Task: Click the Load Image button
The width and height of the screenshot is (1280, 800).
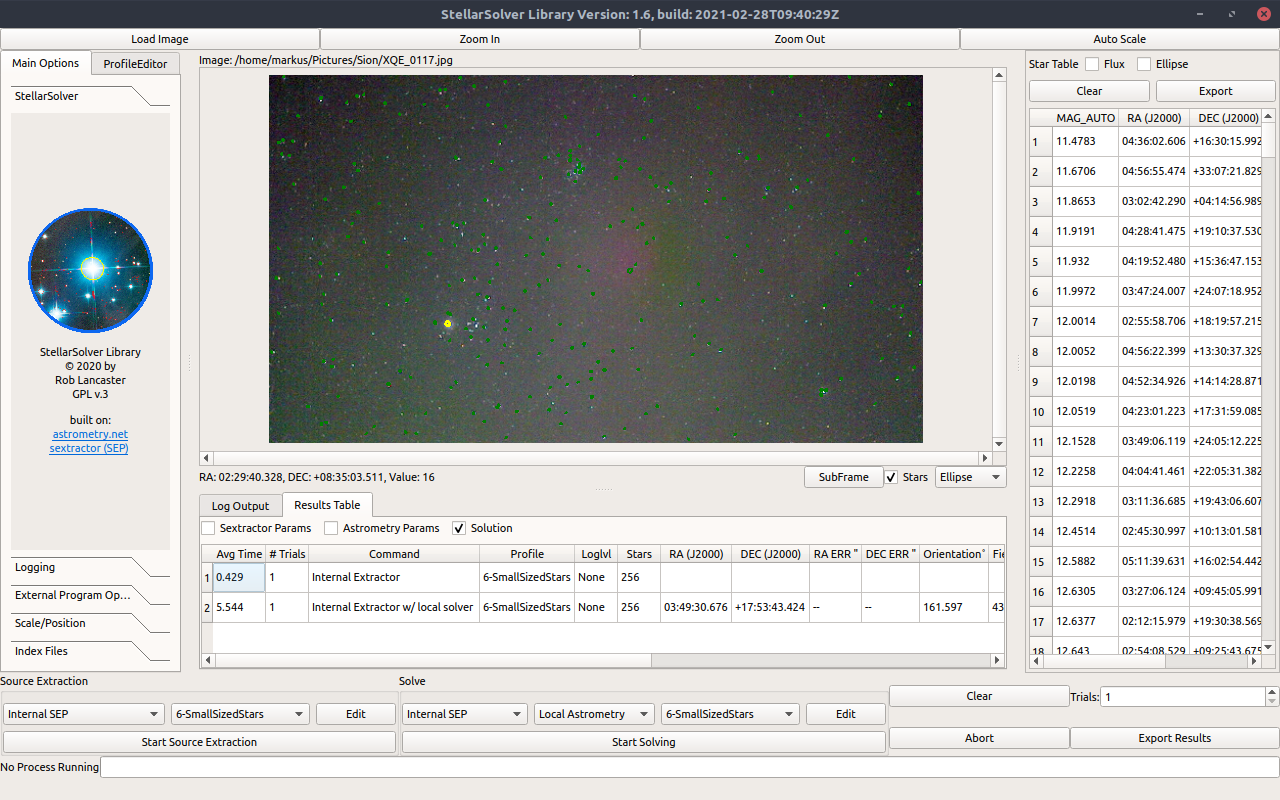Action: pos(160,39)
